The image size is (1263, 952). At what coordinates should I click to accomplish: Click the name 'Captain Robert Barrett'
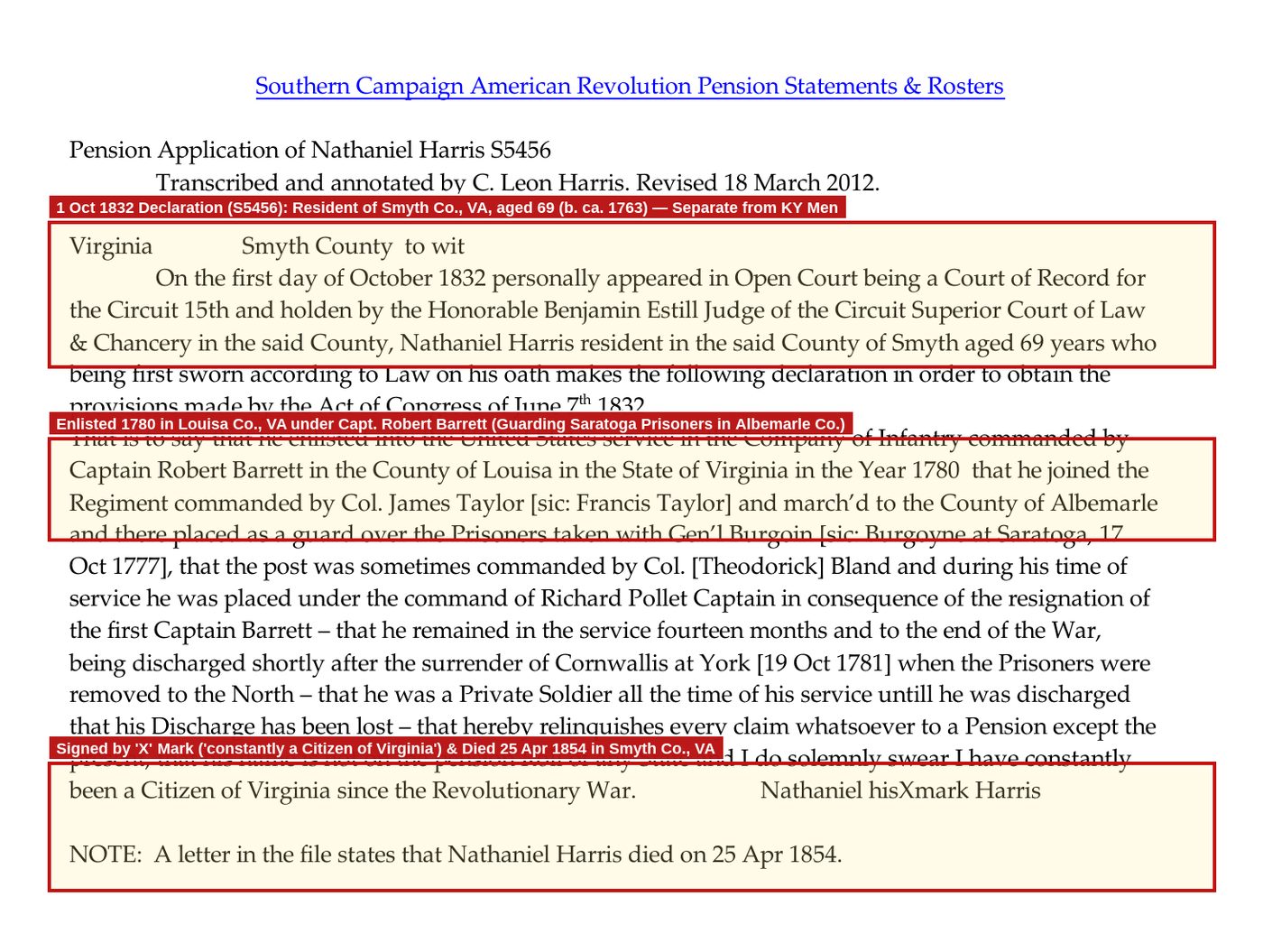coord(186,470)
